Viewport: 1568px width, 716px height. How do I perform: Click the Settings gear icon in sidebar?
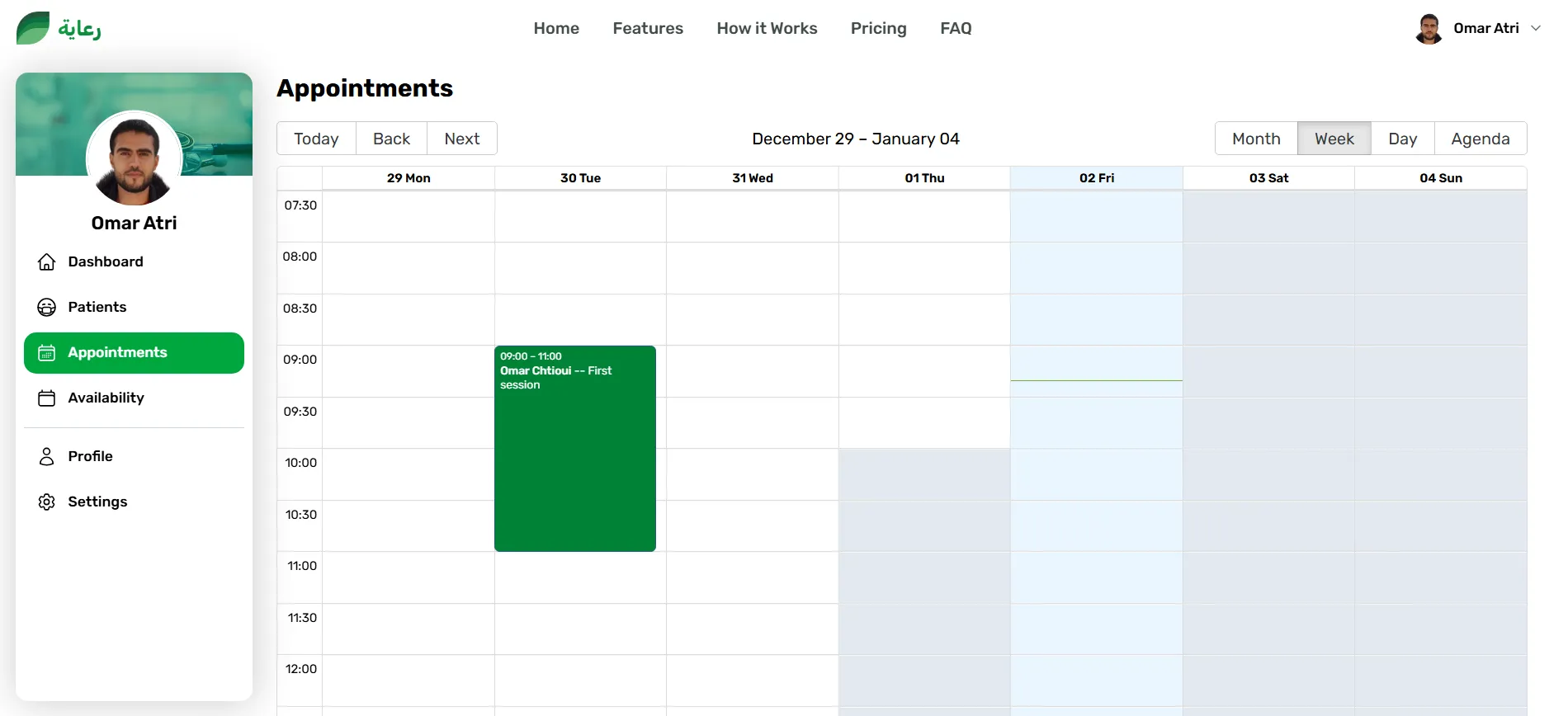point(47,502)
